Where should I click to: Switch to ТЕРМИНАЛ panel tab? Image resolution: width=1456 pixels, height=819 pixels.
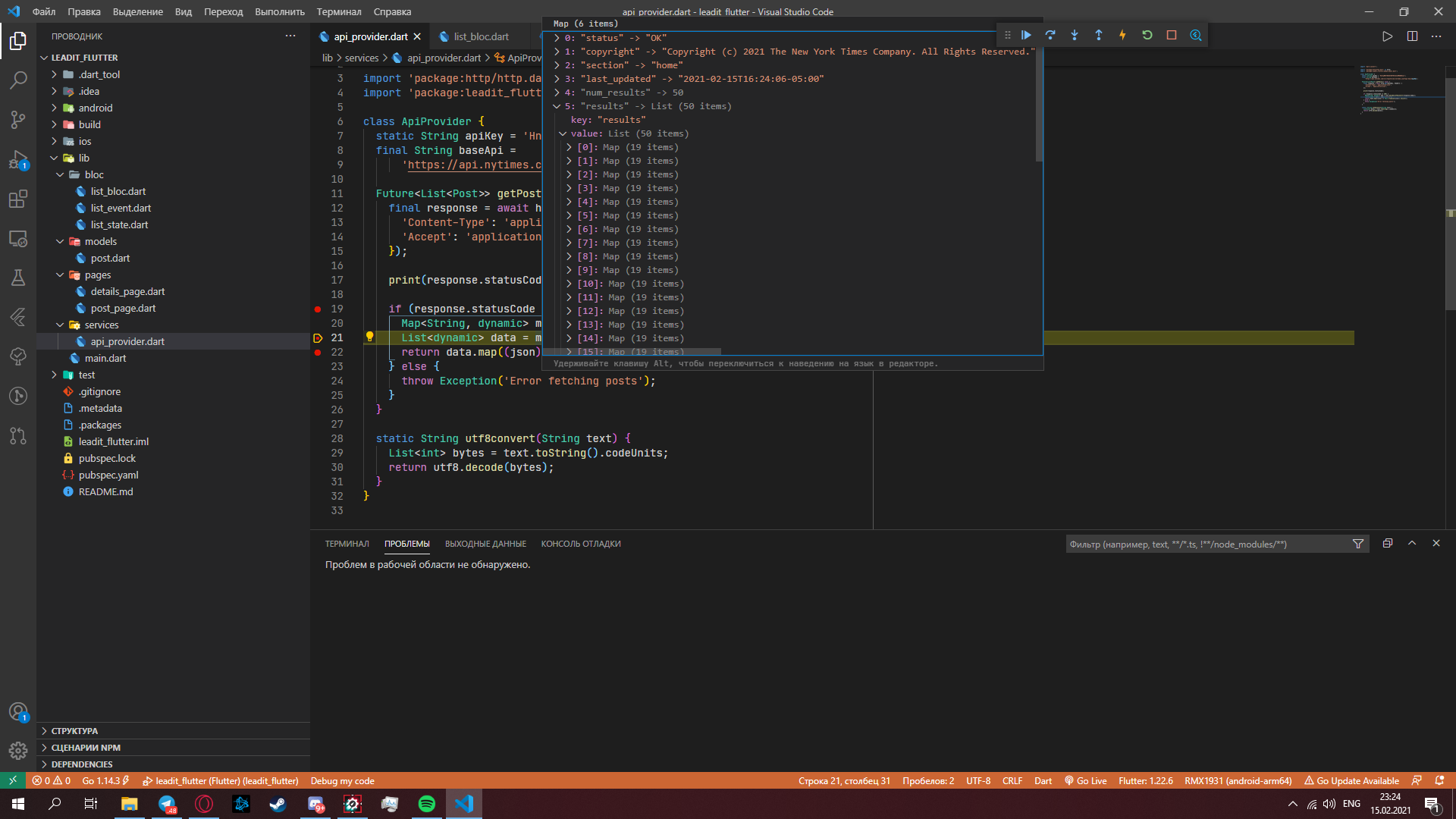[x=347, y=544]
